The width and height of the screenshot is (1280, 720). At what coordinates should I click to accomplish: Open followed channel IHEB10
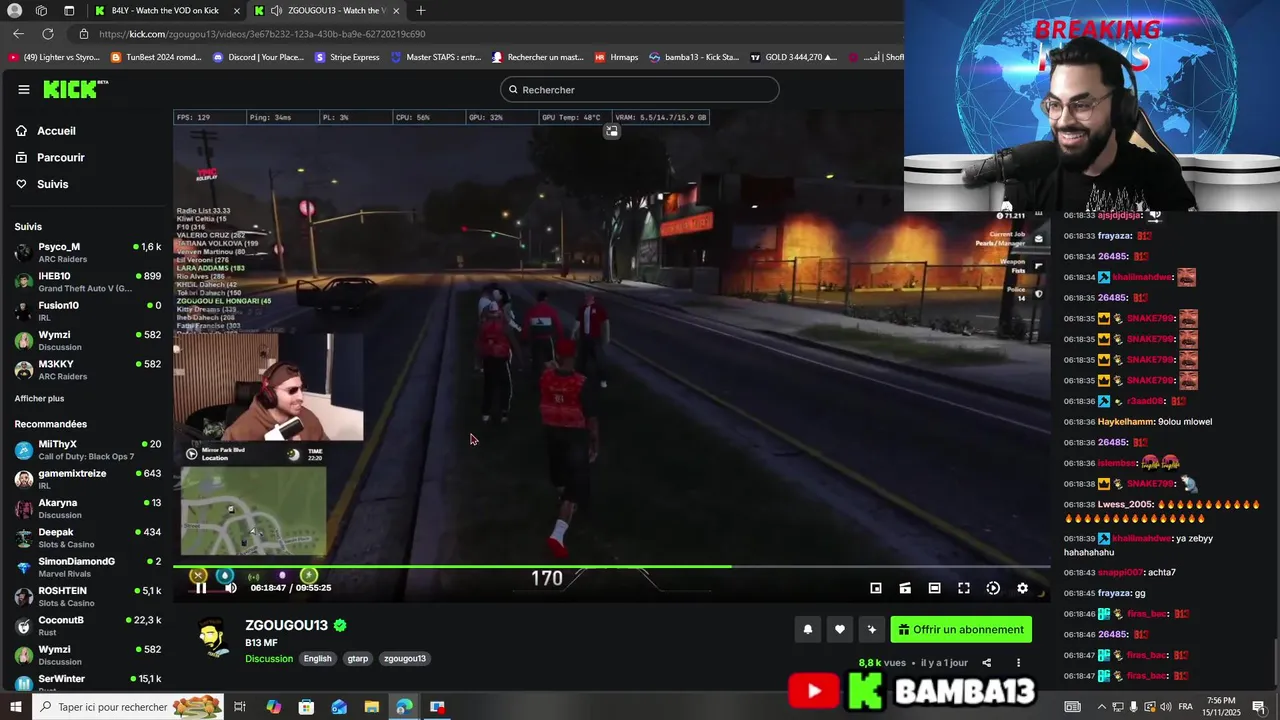pyautogui.click(x=87, y=282)
